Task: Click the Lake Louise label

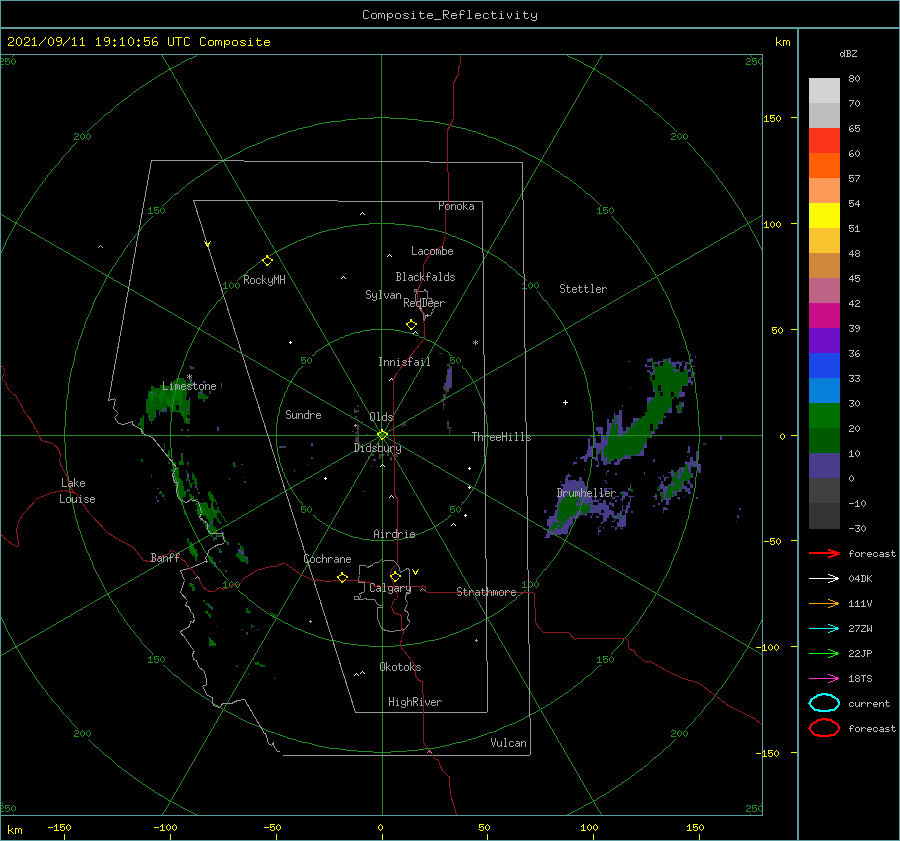Action: 77,491
